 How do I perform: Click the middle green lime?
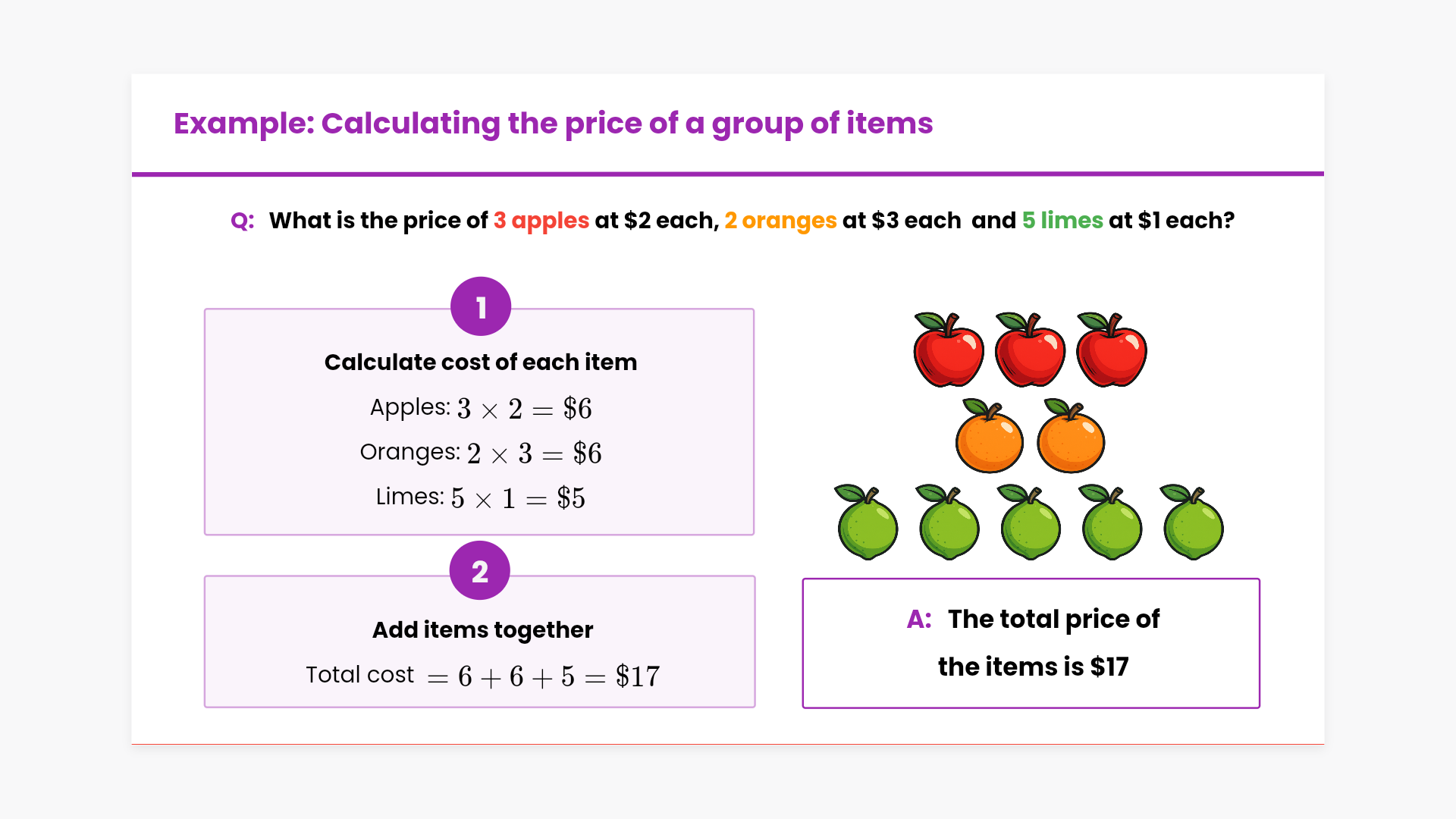pyautogui.click(x=1030, y=523)
